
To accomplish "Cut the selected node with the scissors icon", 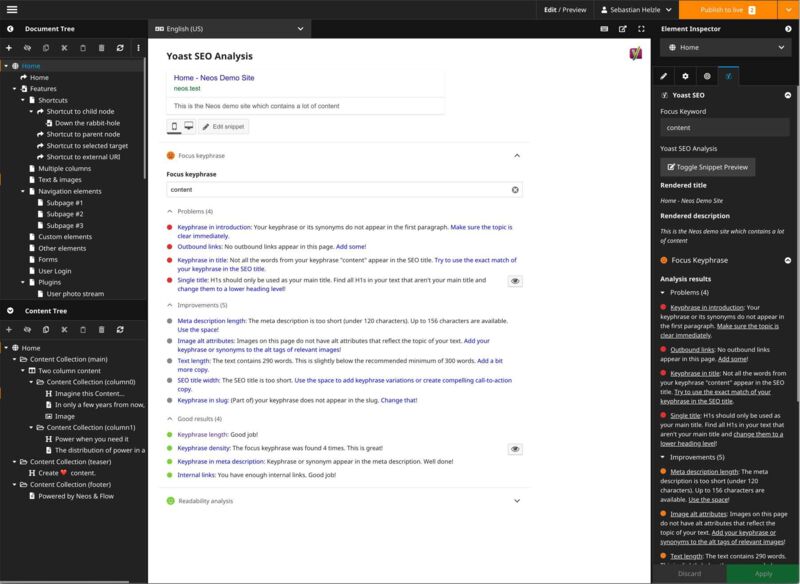I will pos(64,48).
